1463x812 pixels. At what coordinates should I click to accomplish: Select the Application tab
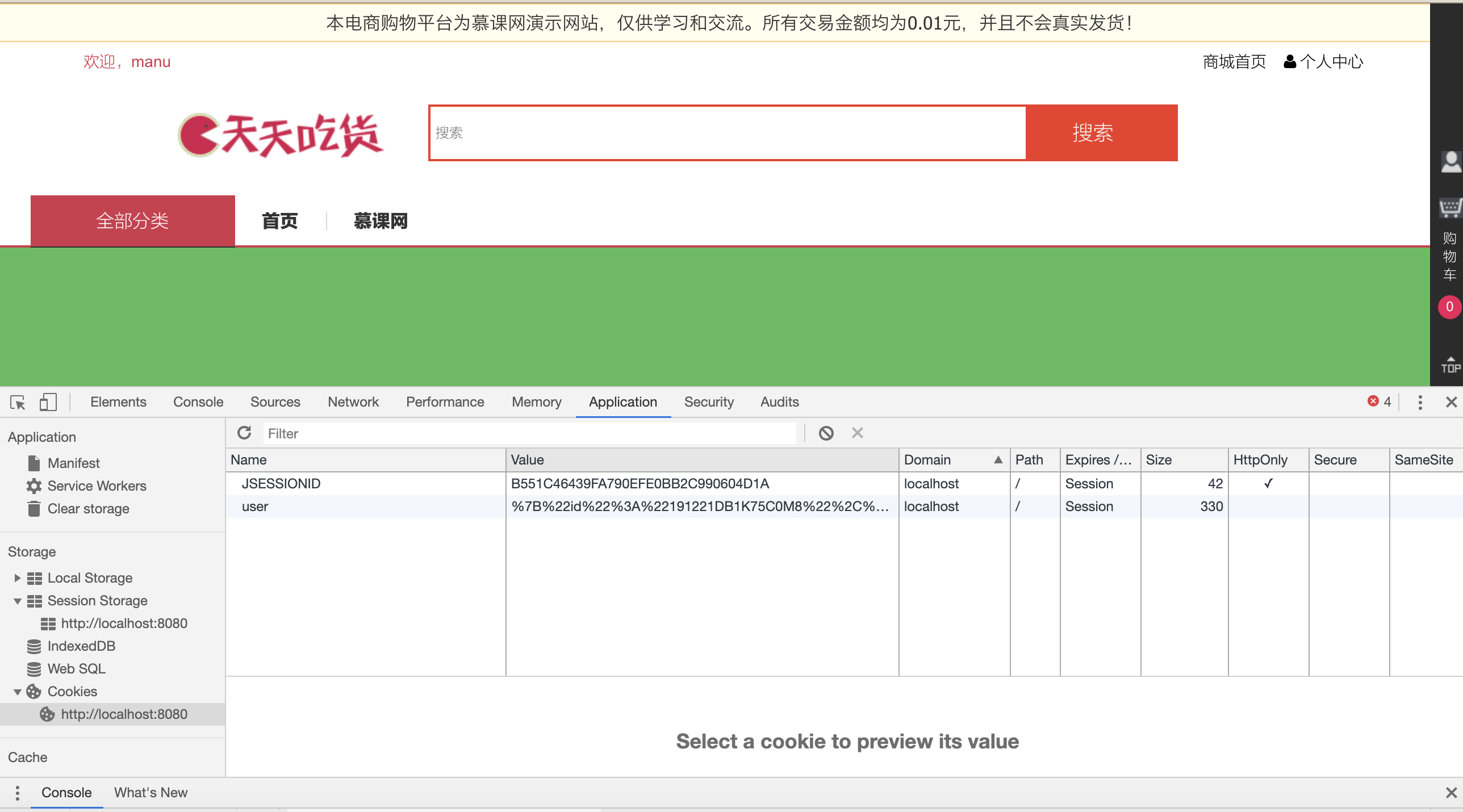click(623, 402)
